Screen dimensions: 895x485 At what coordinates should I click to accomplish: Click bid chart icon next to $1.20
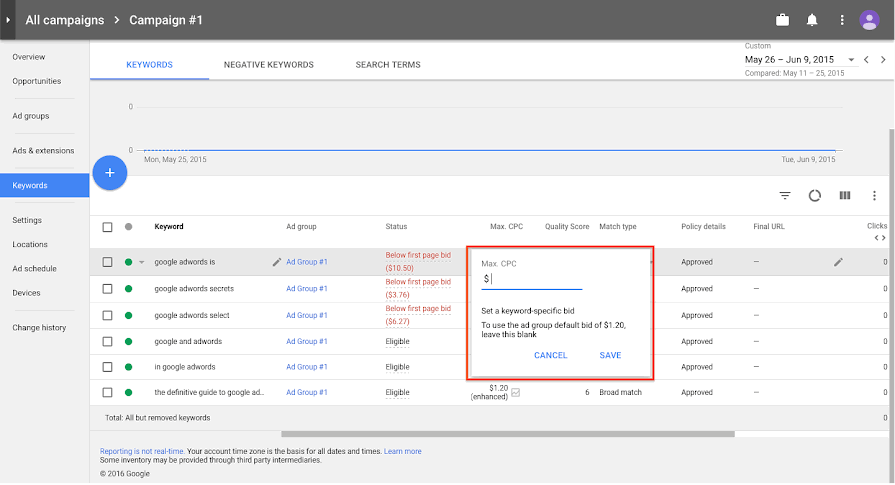point(515,393)
